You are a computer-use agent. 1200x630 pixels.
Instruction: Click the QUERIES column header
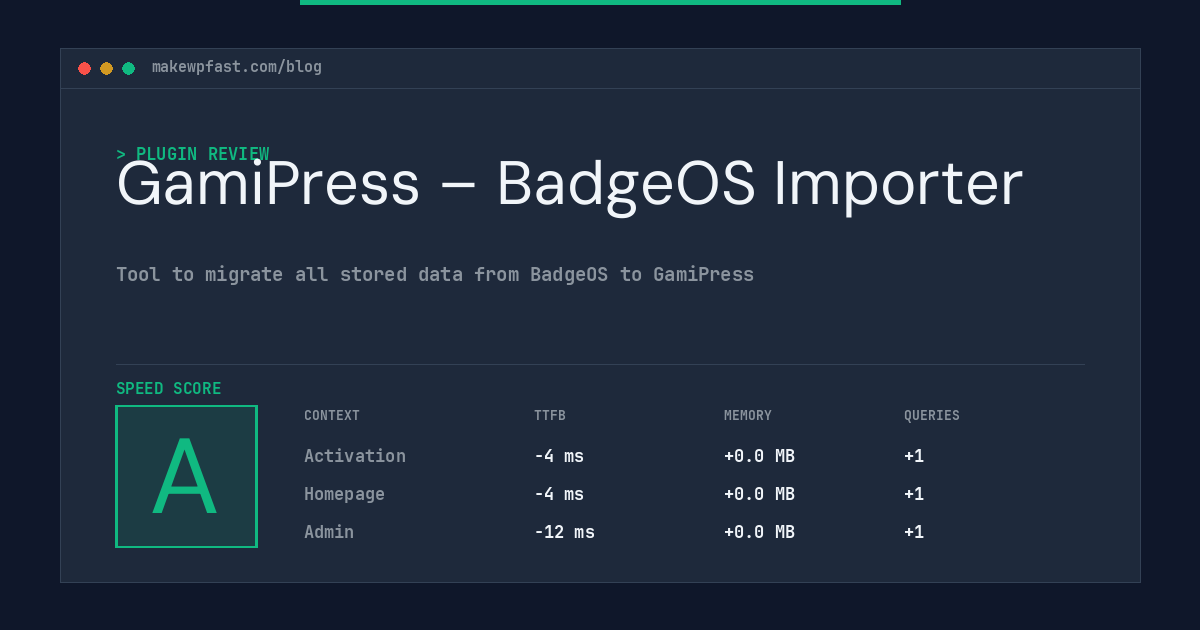click(932, 416)
